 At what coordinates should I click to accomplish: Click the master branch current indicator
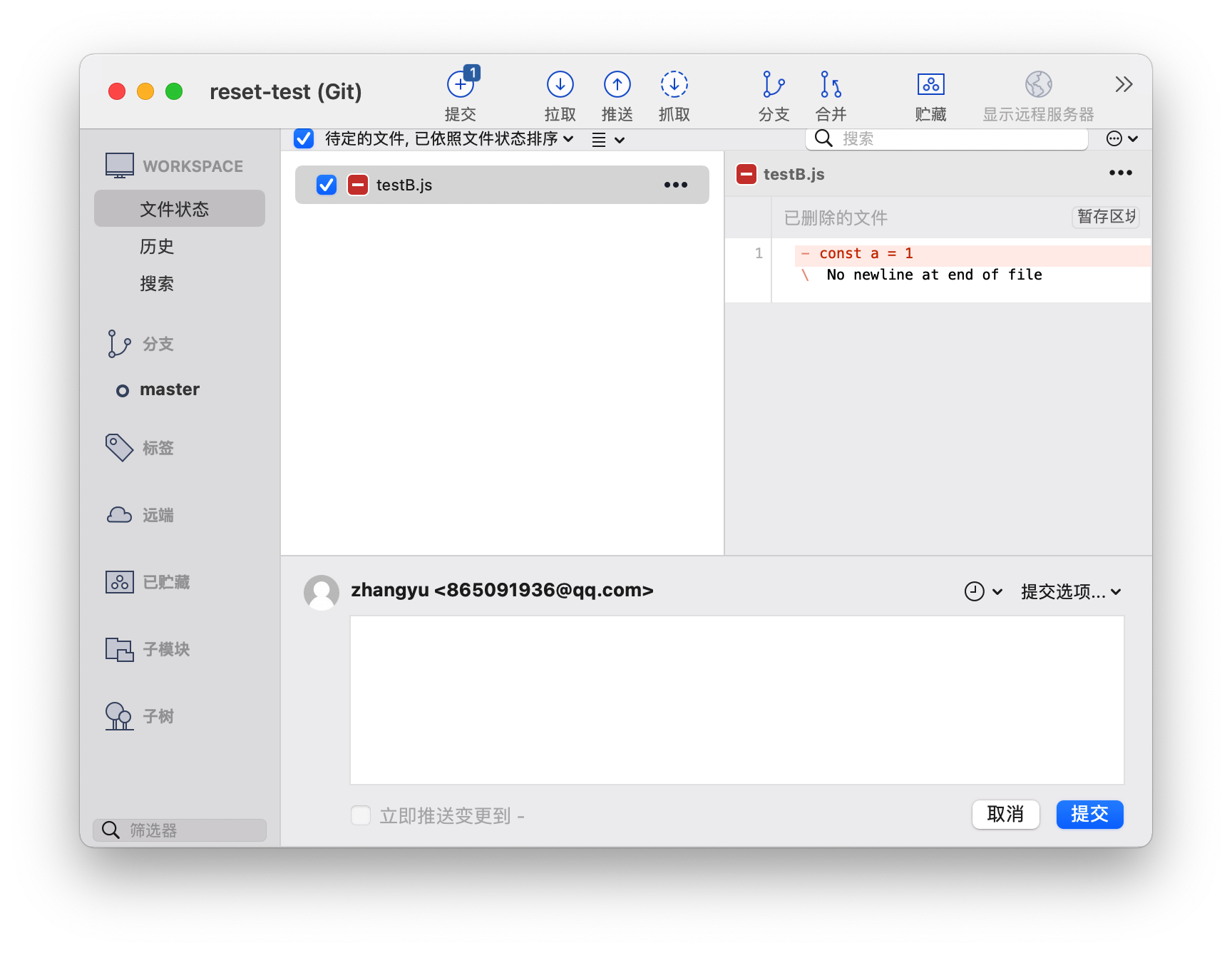tap(123, 390)
